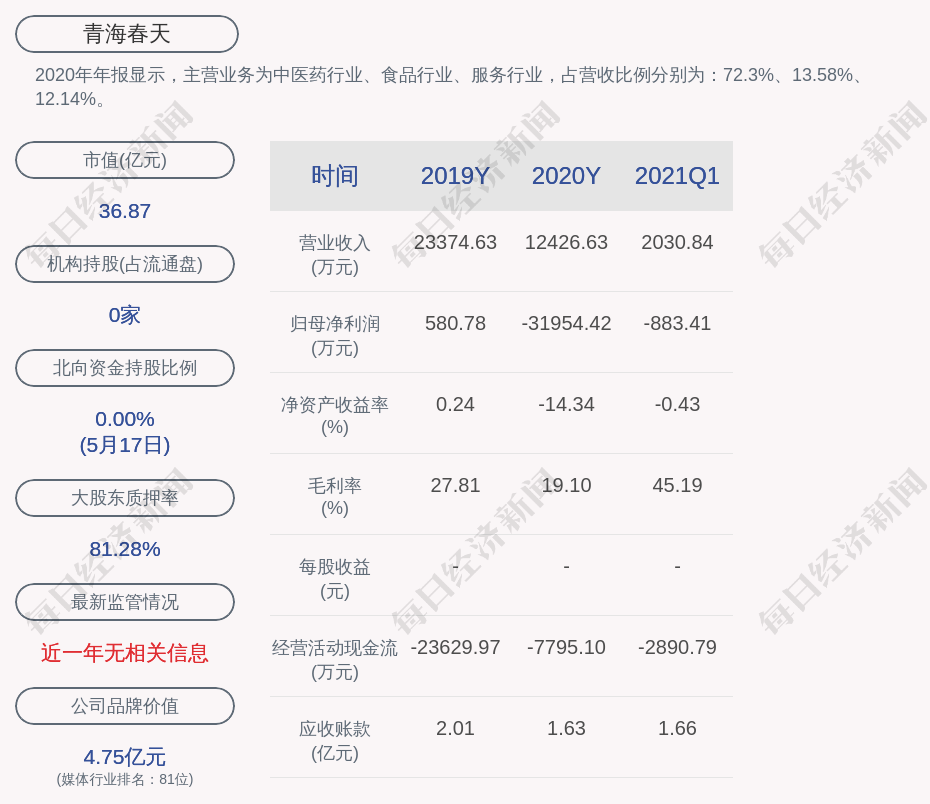Screen dimensions: 930x804
Task: Select the 经营活动现金流 2019Y value -23629.97
Action: [x=455, y=648]
